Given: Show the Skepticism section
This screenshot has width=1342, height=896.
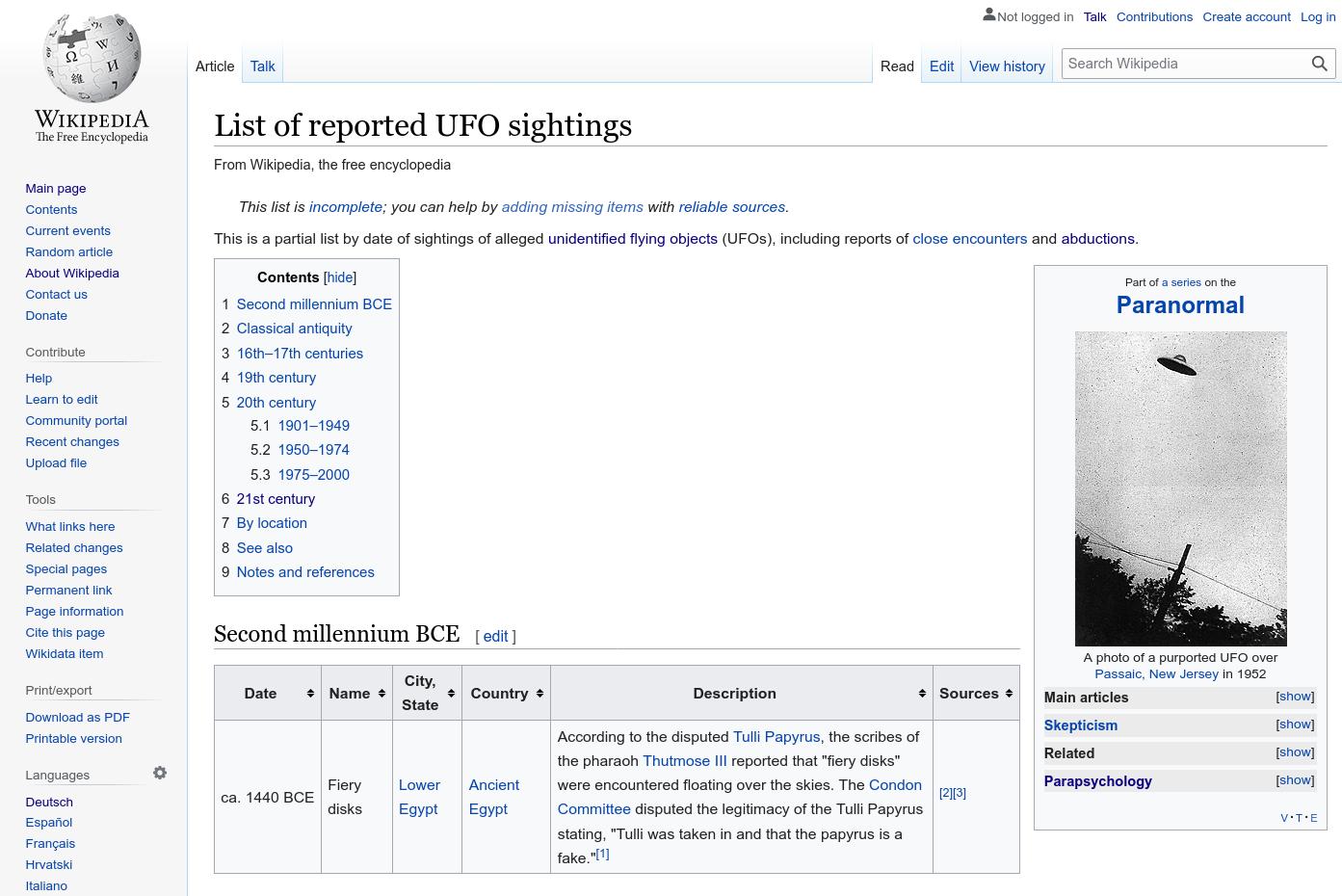Looking at the screenshot, I should coord(1294,724).
